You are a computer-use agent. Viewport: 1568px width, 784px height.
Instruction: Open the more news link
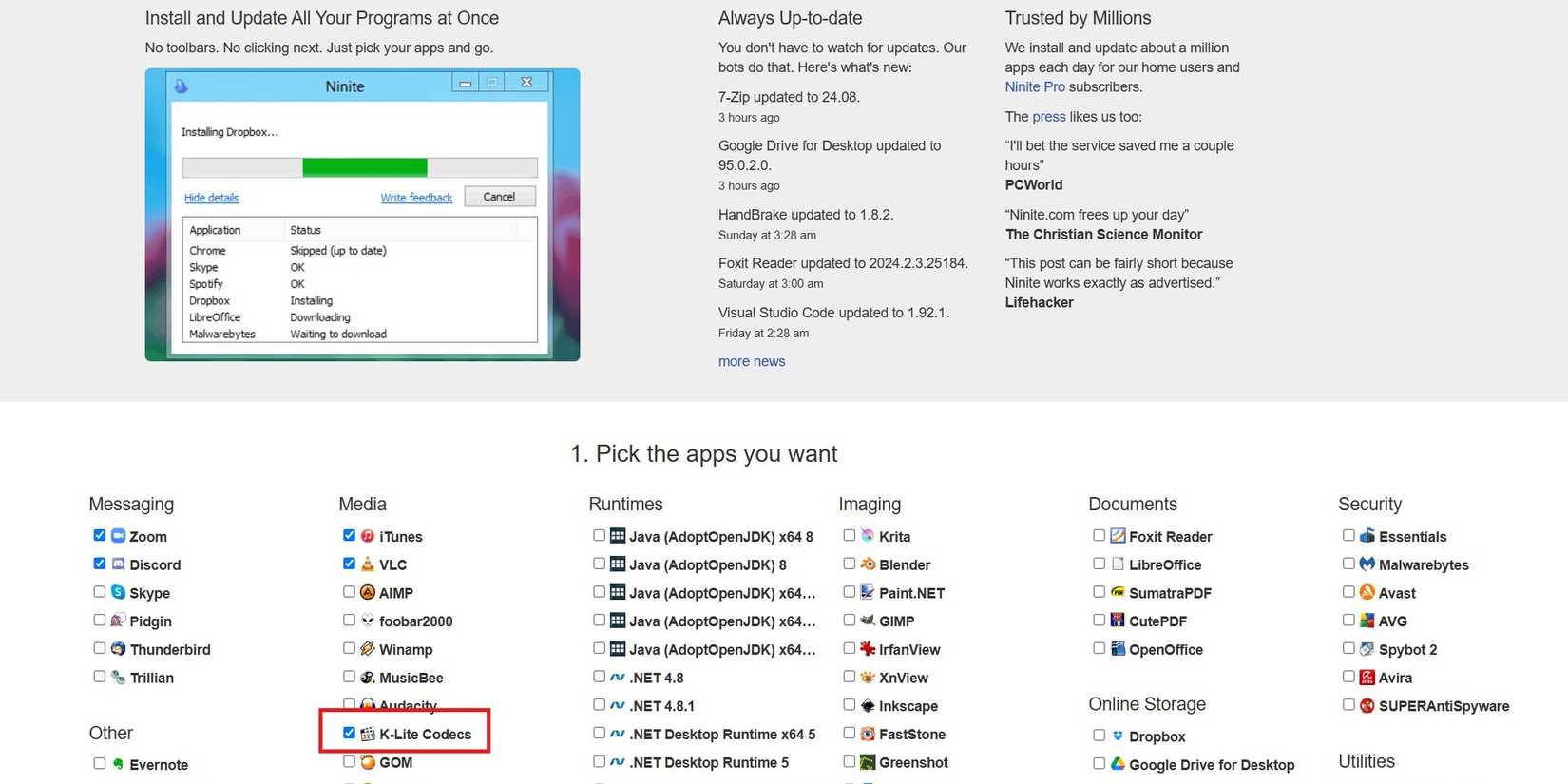(752, 361)
